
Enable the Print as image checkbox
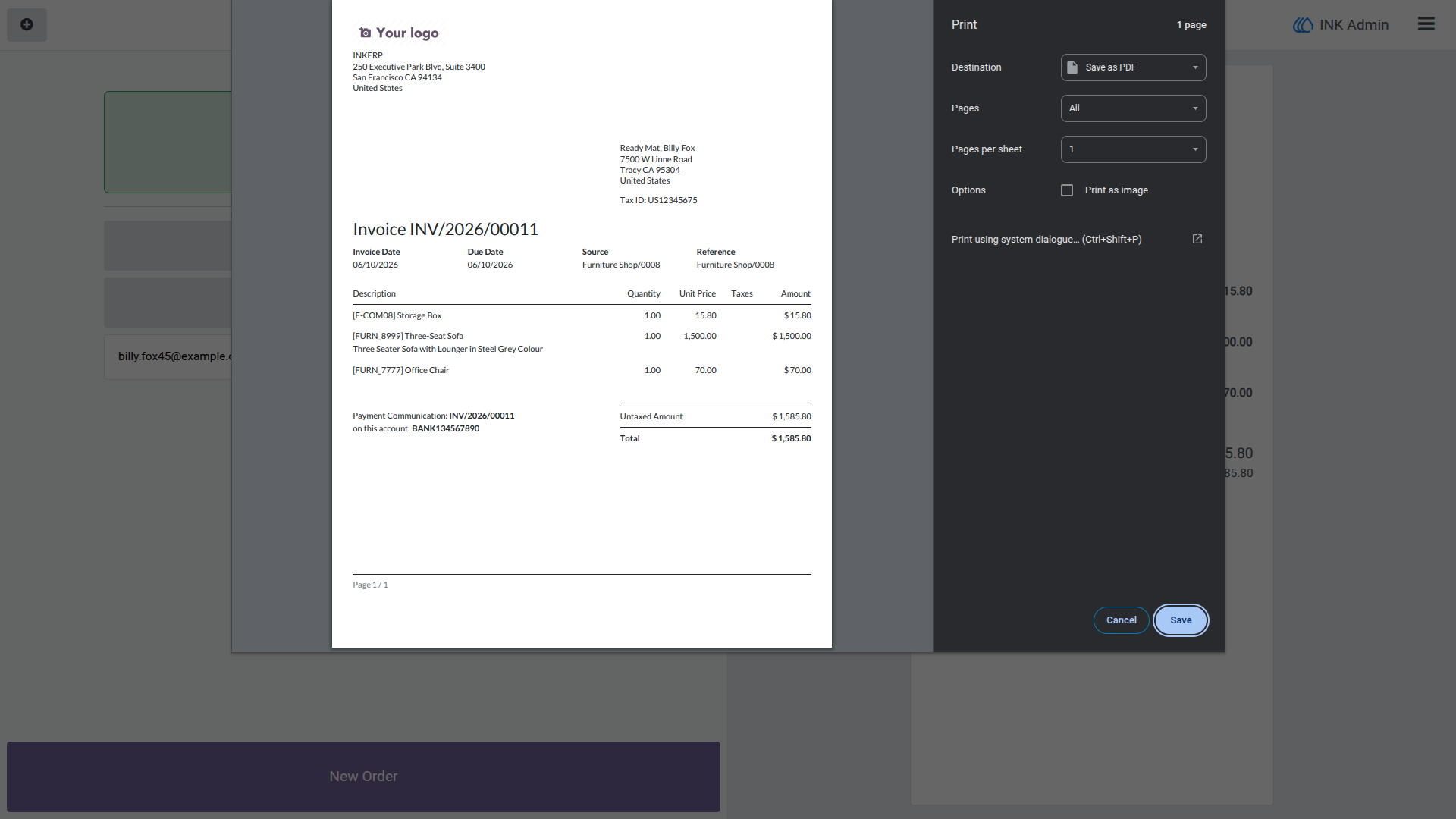tap(1067, 190)
